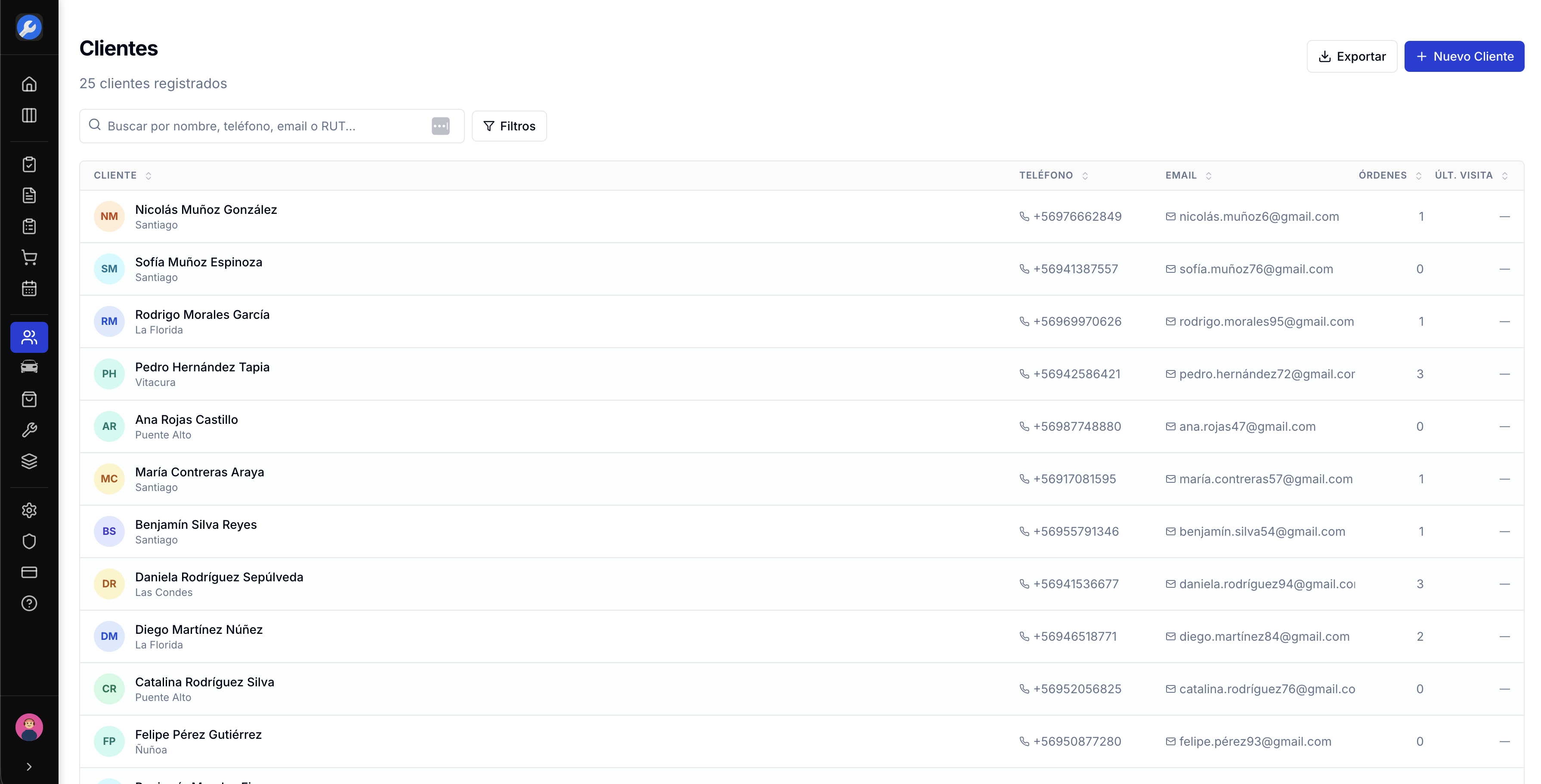Screen dimensions: 1541x784
Task: Sort table by Teléfono column
Action: [1053, 175]
